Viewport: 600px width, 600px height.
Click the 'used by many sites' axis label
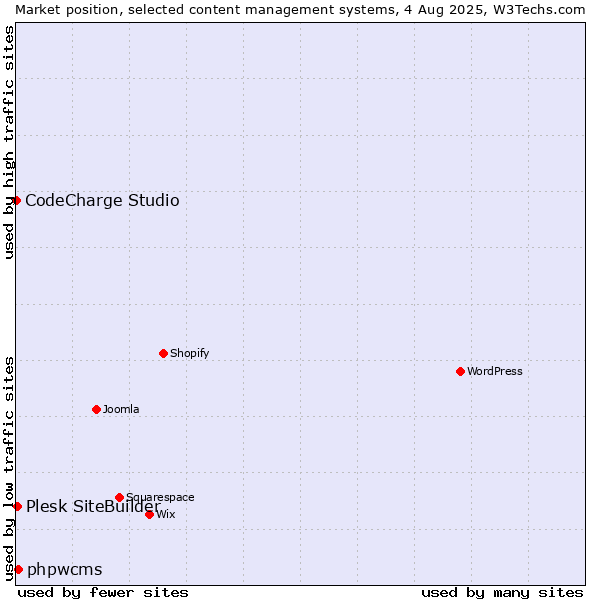pyautogui.click(x=502, y=593)
